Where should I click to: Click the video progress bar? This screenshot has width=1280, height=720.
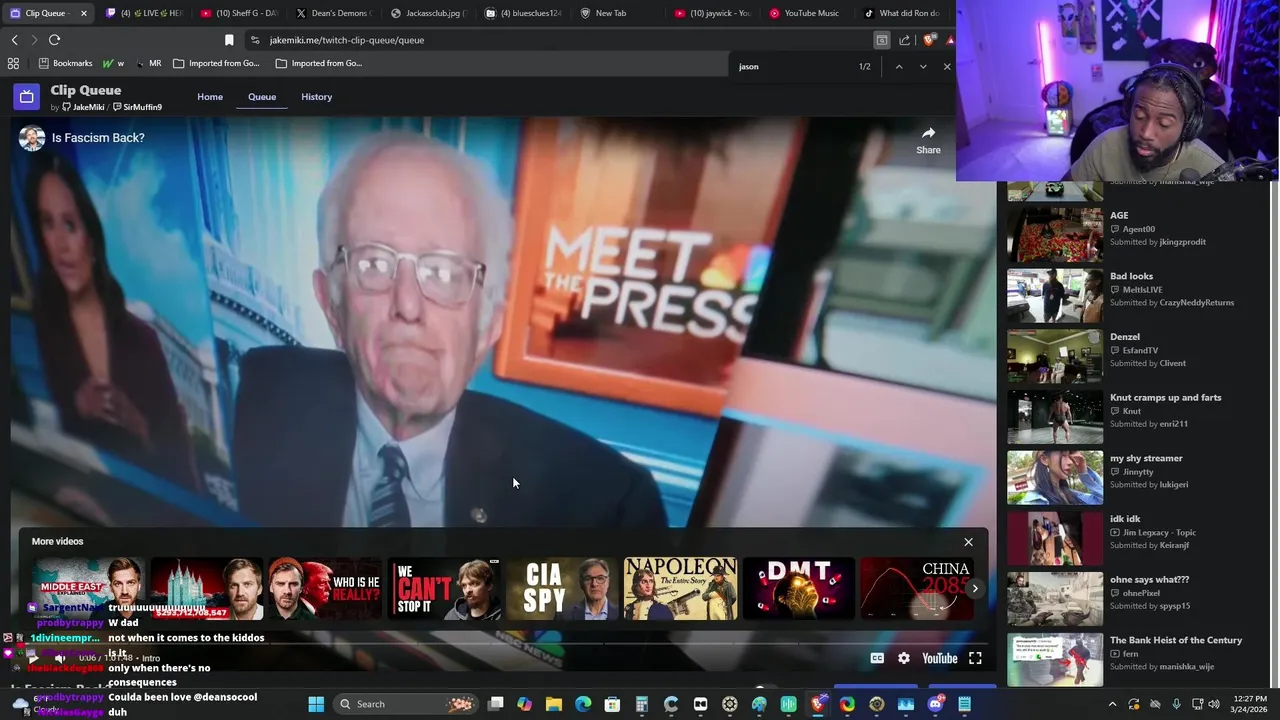(x=503, y=644)
